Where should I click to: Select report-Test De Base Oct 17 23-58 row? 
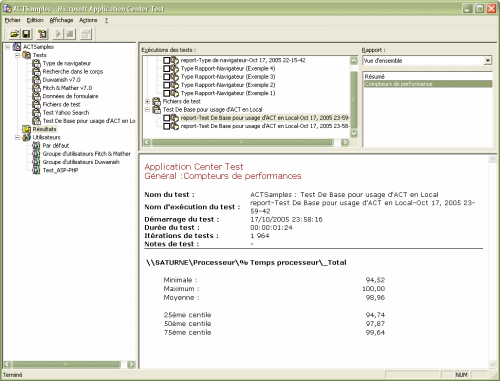[x=265, y=126]
